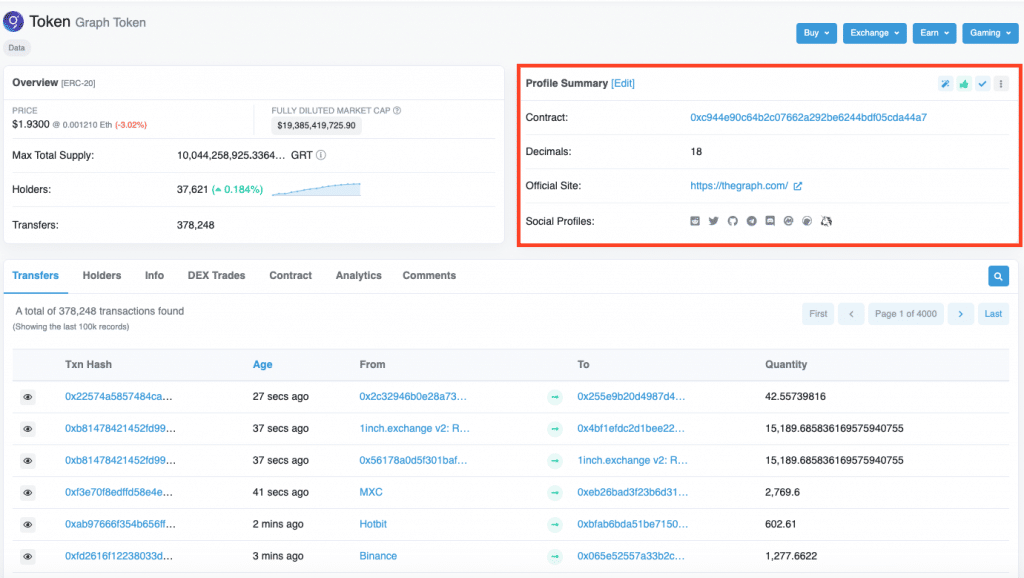Screen dimensions: 1024x578
Task: Go to the Last page of transfers
Action: click(993, 314)
